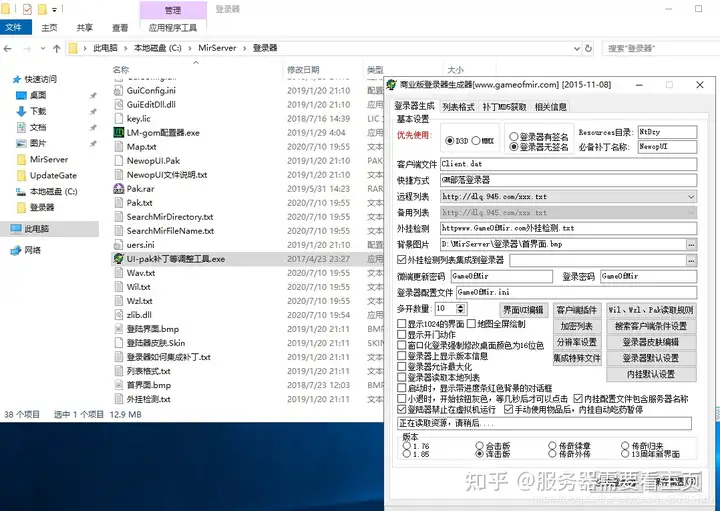Click the 网络 network icon in sidebar

pos(16,250)
